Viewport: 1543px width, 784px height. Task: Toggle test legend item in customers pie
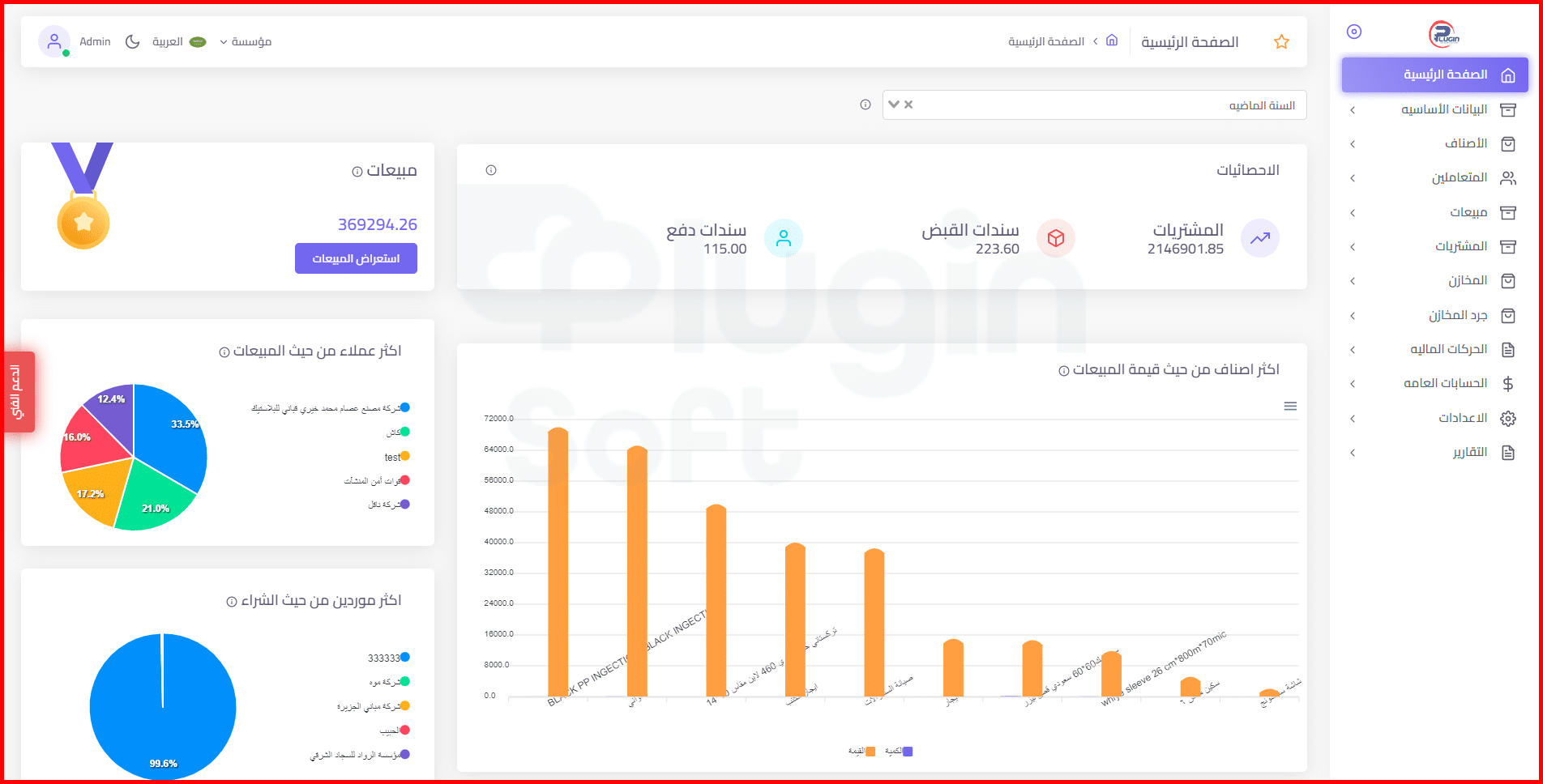click(x=397, y=457)
